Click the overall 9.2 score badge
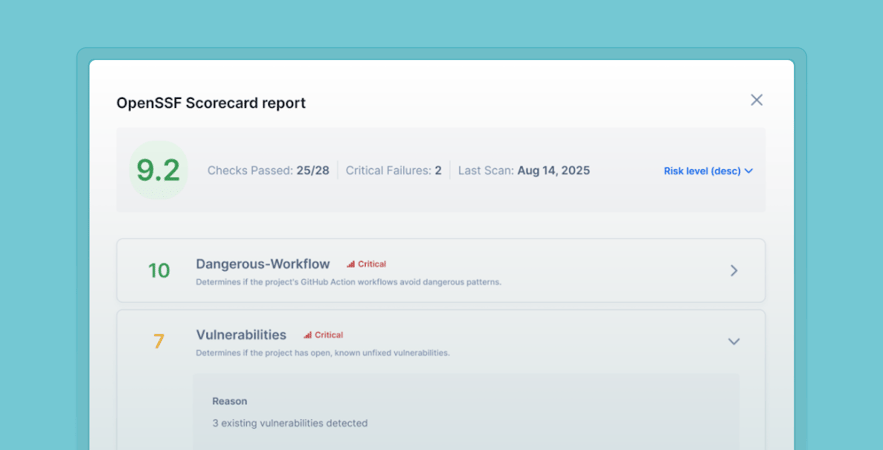This screenshot has width=883, height=450. [158, 171]
